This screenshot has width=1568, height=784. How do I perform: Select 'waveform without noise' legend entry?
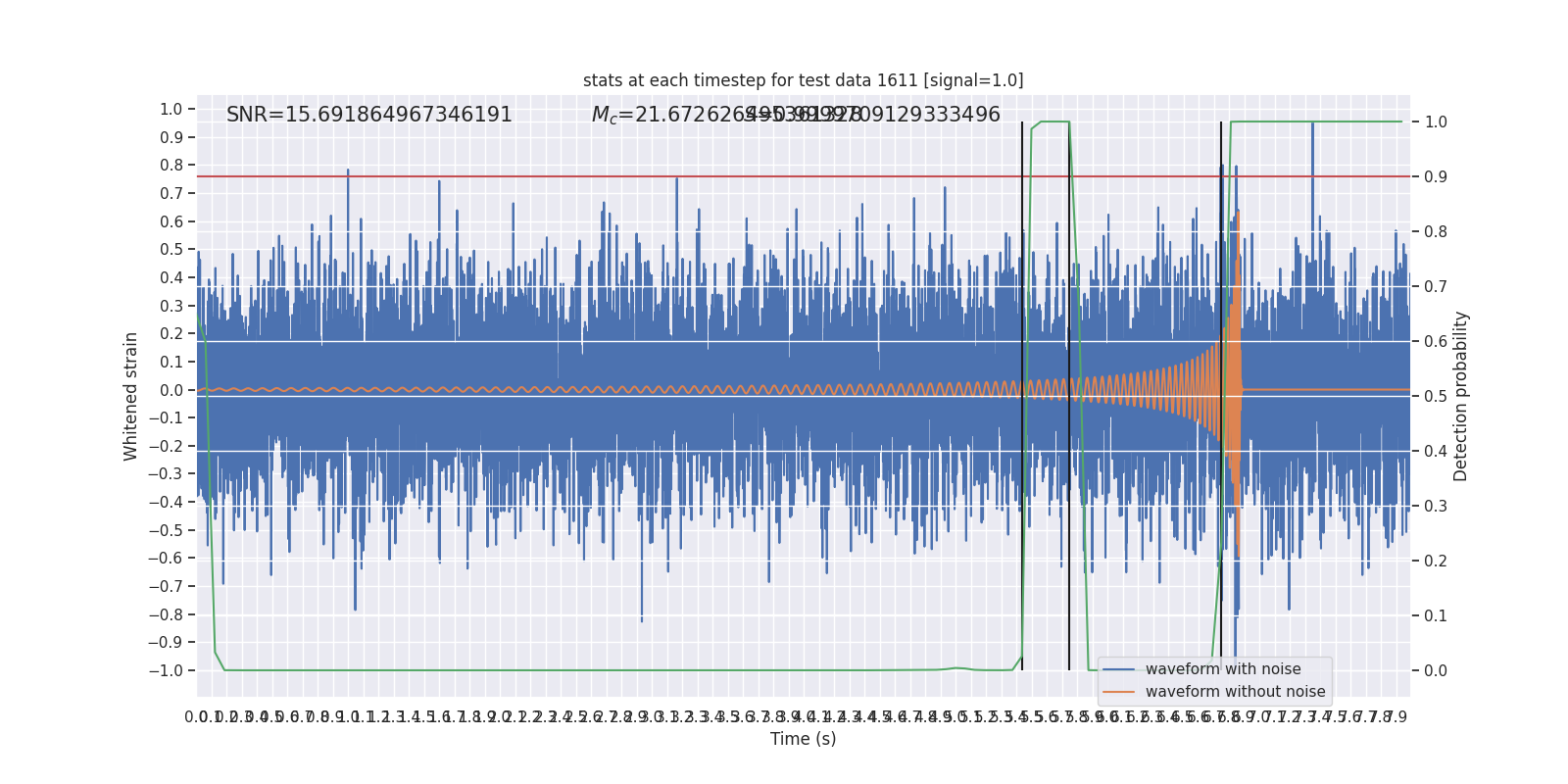tap(1235, 692)
